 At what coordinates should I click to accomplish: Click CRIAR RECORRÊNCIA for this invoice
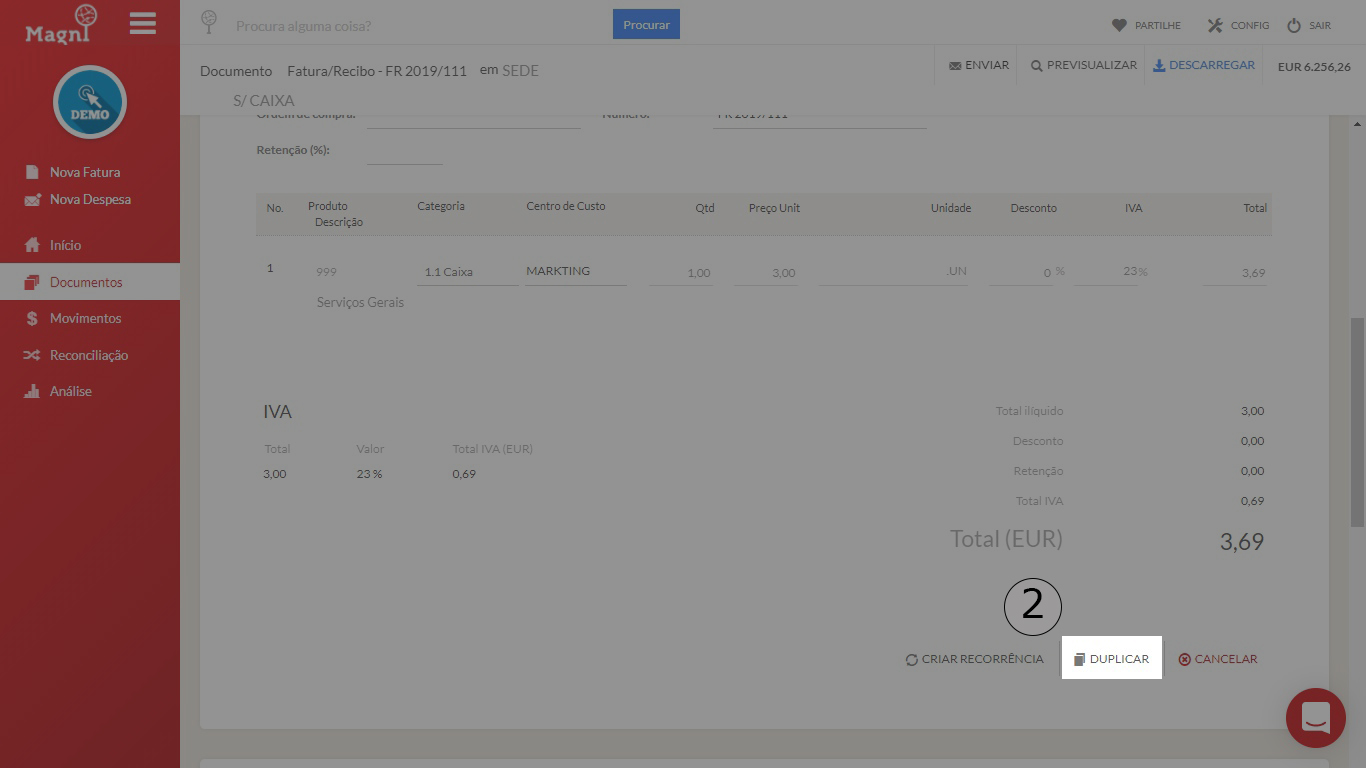coord(974,659)
